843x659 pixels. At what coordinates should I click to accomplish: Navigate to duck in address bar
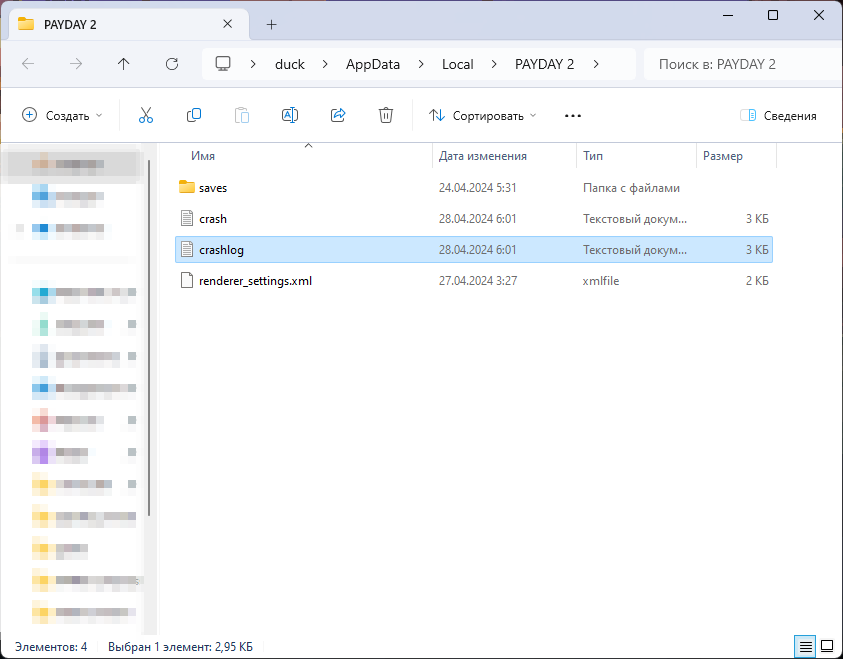click(x=290, y=65)
